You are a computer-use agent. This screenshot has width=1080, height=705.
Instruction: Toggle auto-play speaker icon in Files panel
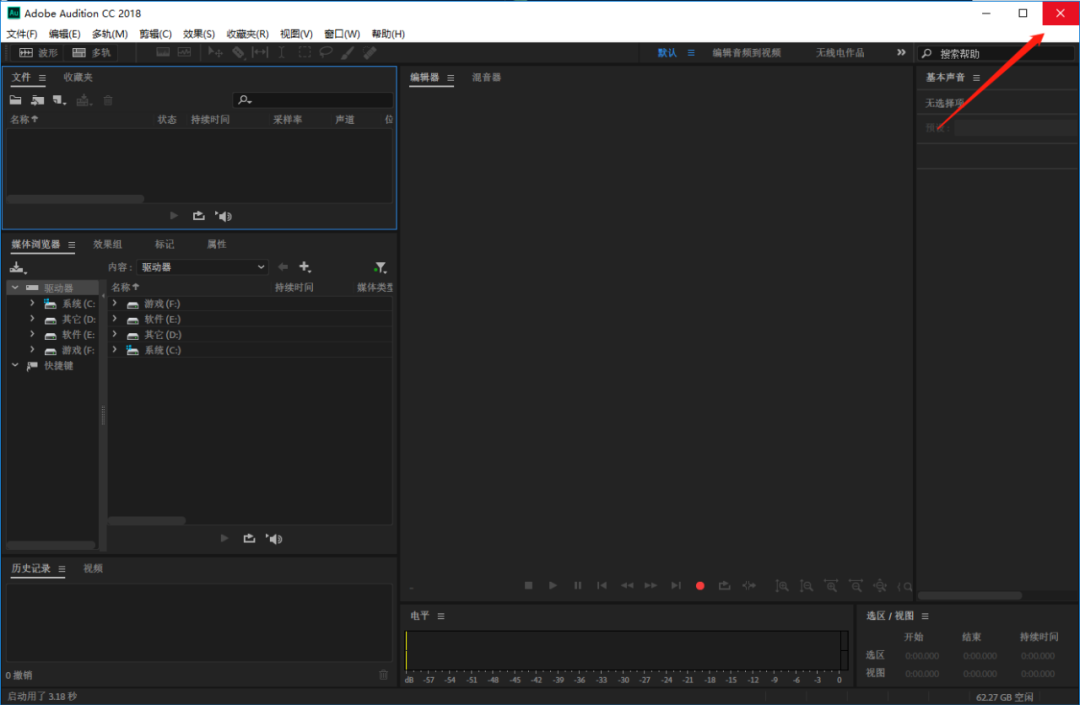pyautogui.click(x=224, y=216)
